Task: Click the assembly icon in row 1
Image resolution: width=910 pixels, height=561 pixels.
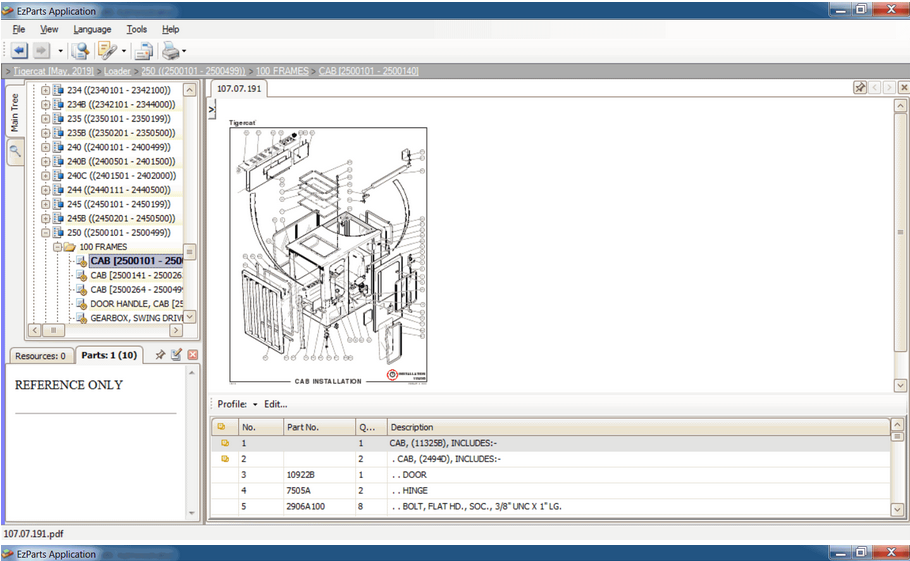Action: pyautogui.click(x=225, y=443)
